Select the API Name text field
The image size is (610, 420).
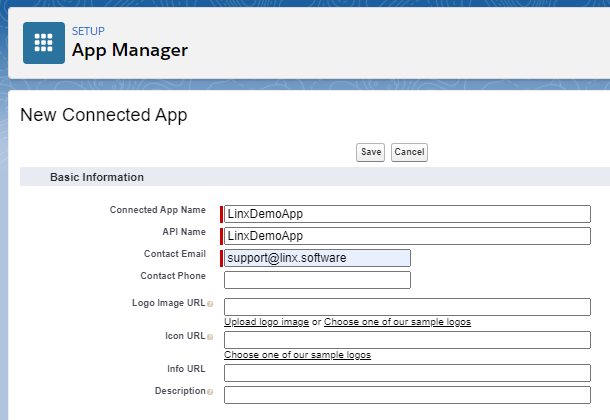click(x=407, y=236)
